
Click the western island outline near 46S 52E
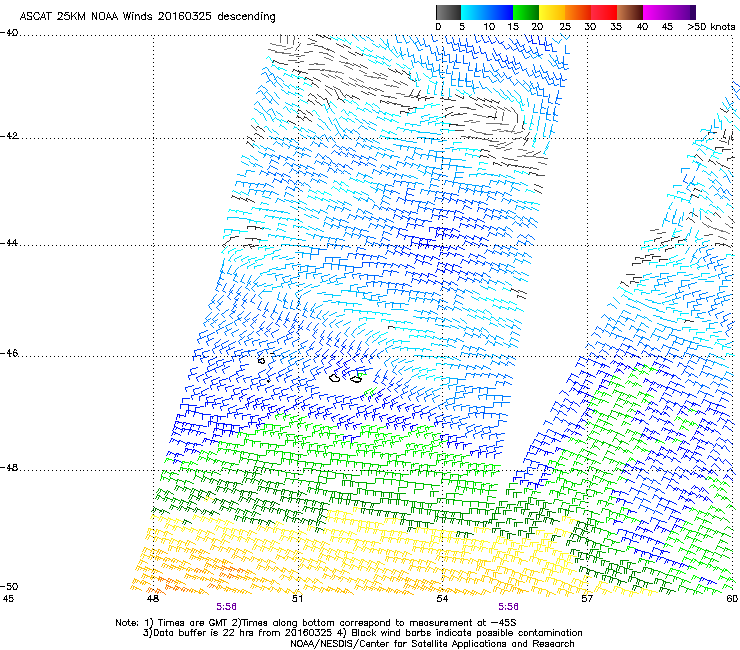click(335, 378)
